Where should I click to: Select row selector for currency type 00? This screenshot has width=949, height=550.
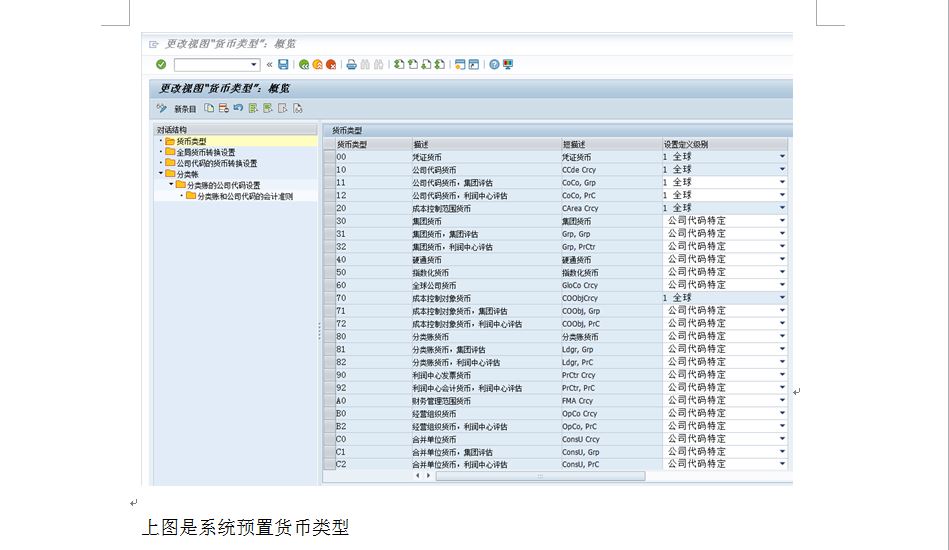pos(329,157)
